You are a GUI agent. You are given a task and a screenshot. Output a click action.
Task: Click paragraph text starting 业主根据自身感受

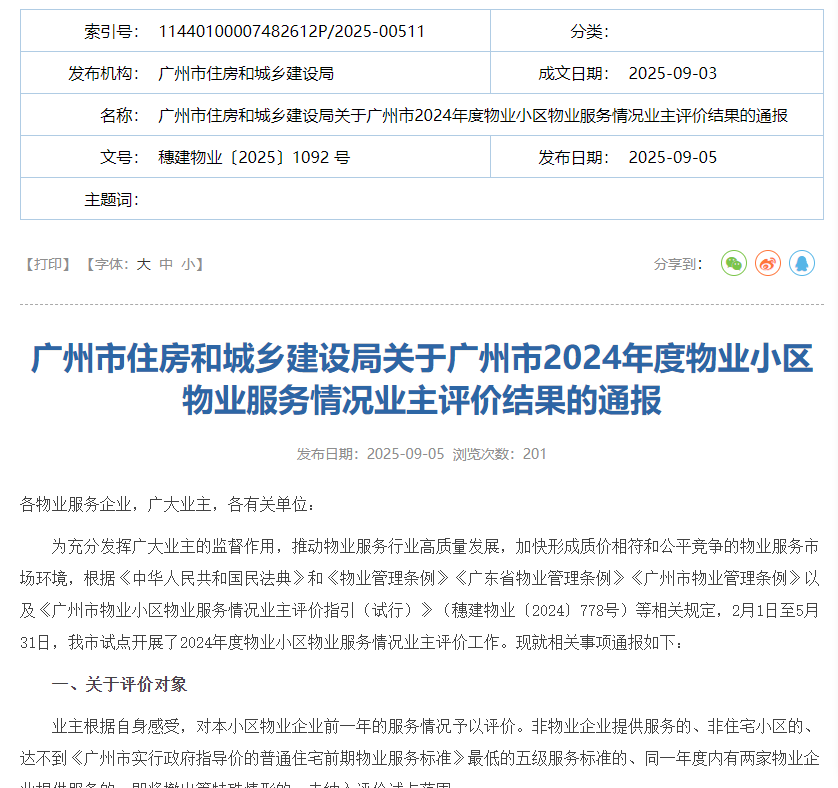(420, 754)
